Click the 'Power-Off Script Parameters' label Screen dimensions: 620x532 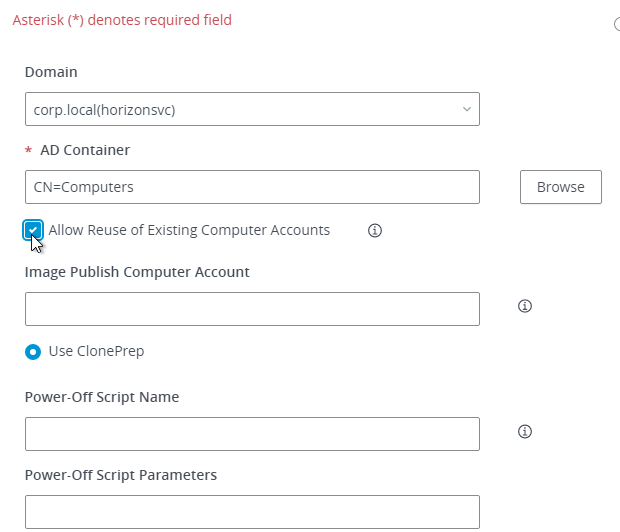point(121,475)
